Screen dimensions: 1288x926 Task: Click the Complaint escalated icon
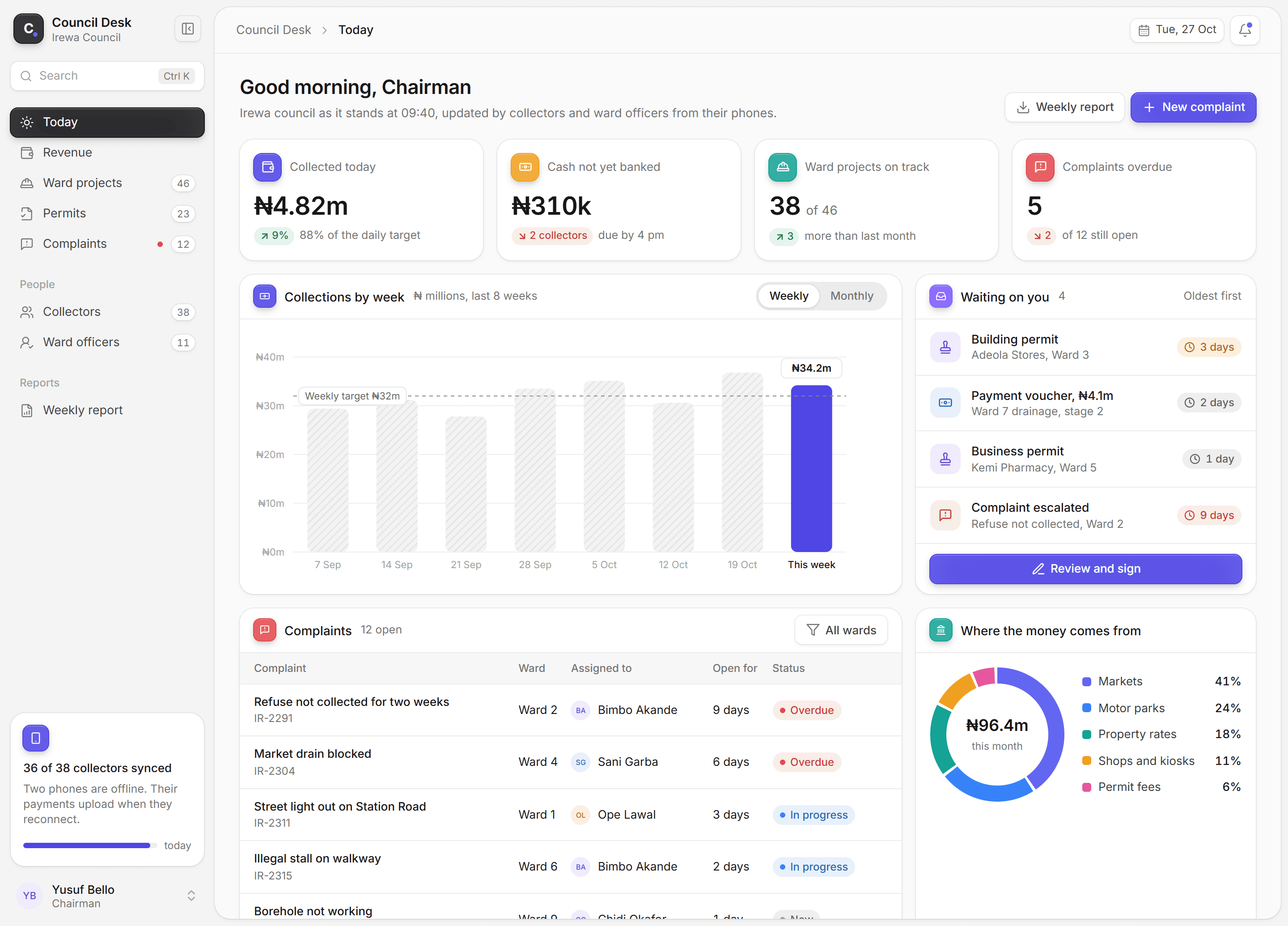point(945,515)
